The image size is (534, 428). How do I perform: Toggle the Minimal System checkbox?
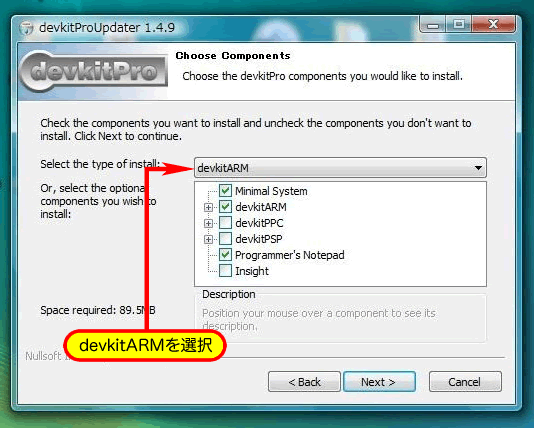(225, 191)
